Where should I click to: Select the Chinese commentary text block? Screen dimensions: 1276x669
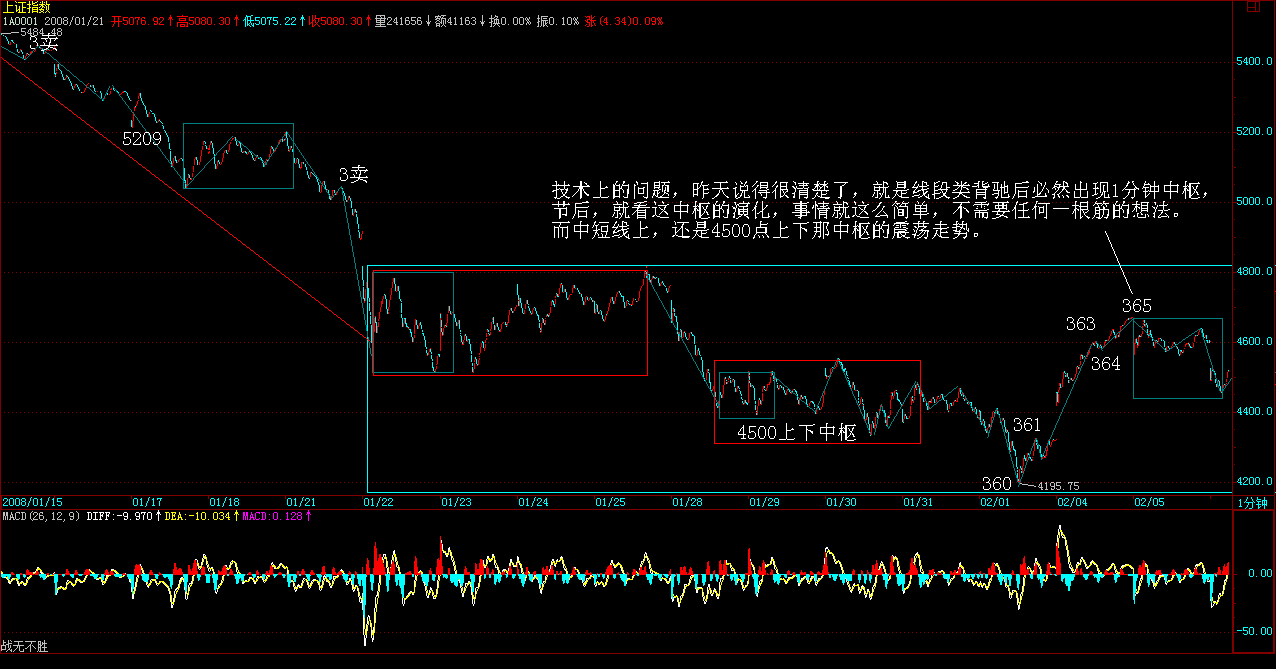[x=882, y=211]
